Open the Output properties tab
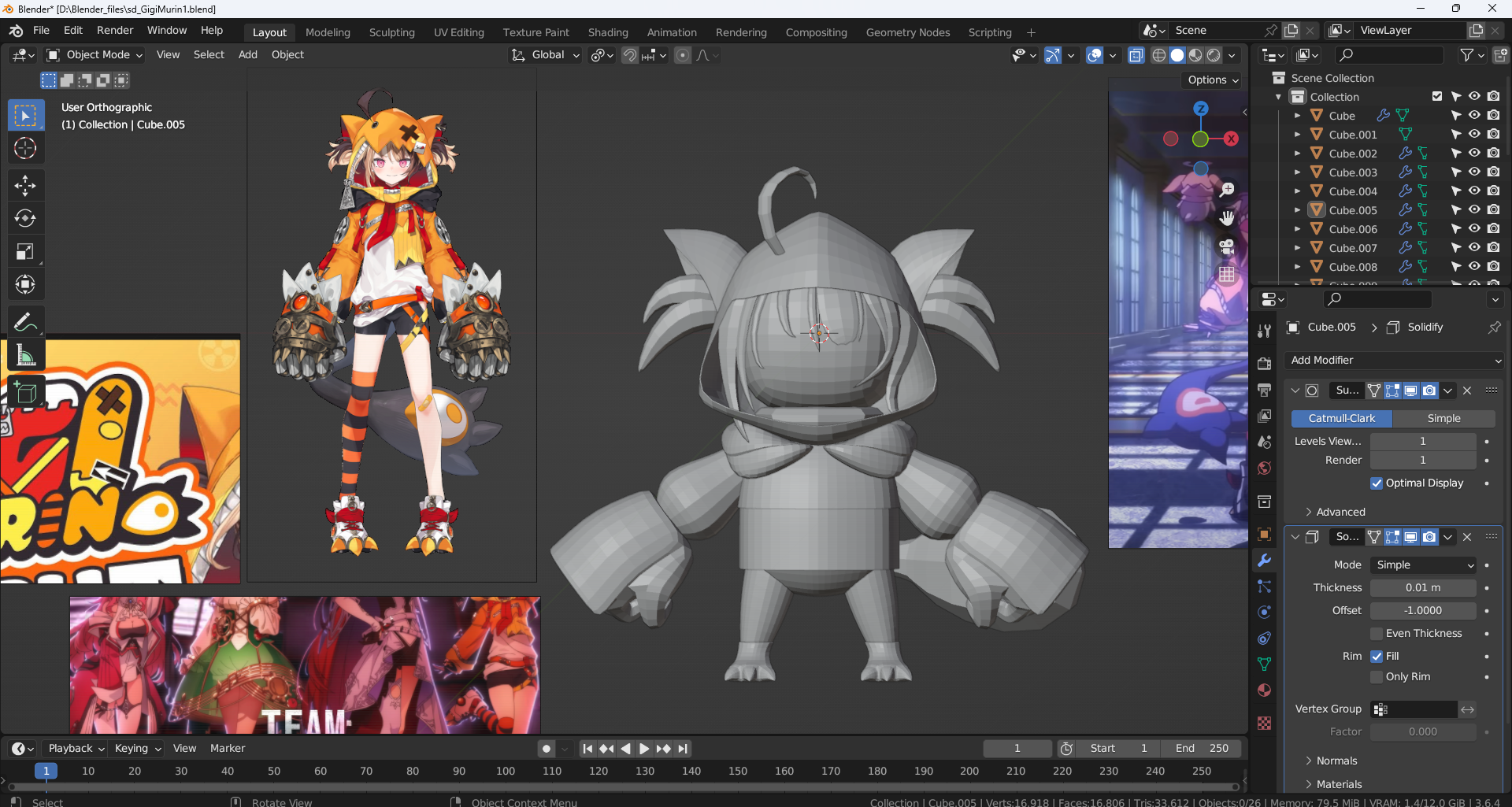The height and width of the screenshot is (807, 1512). 1264,390
